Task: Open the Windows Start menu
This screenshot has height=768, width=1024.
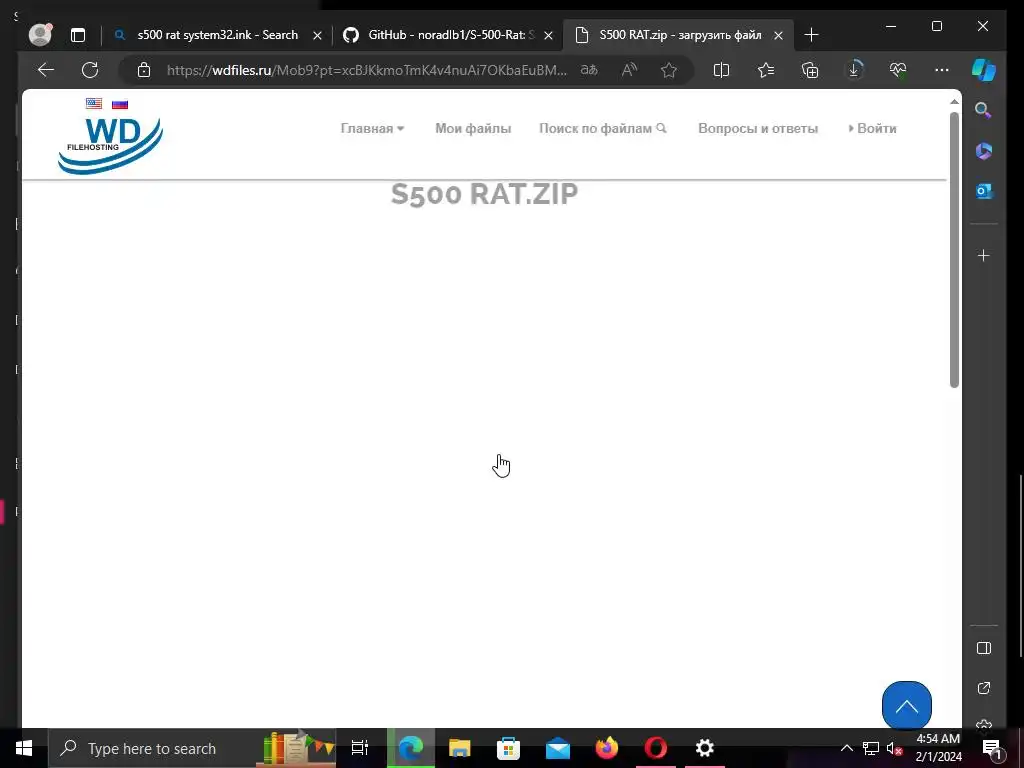Action: coord(24,748)
